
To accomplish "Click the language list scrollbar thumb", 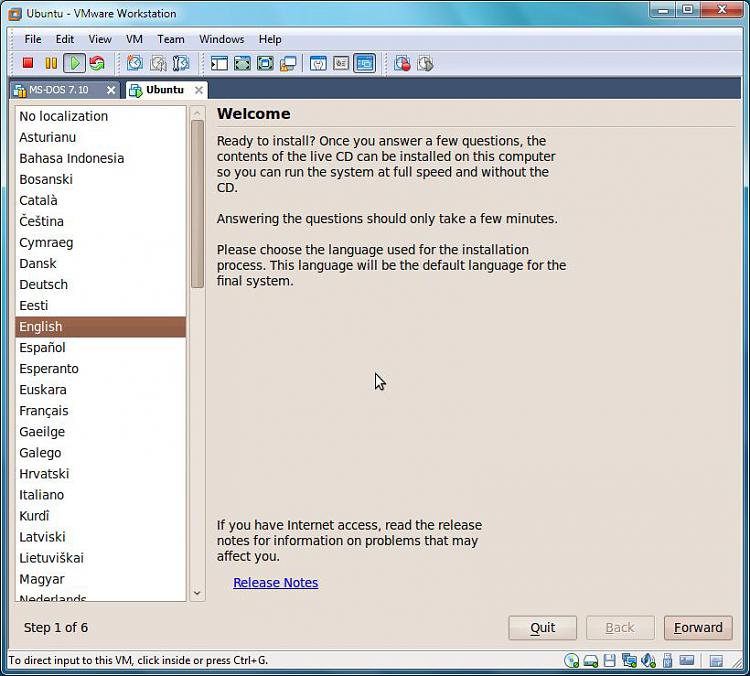I will (x=197, y=204).
